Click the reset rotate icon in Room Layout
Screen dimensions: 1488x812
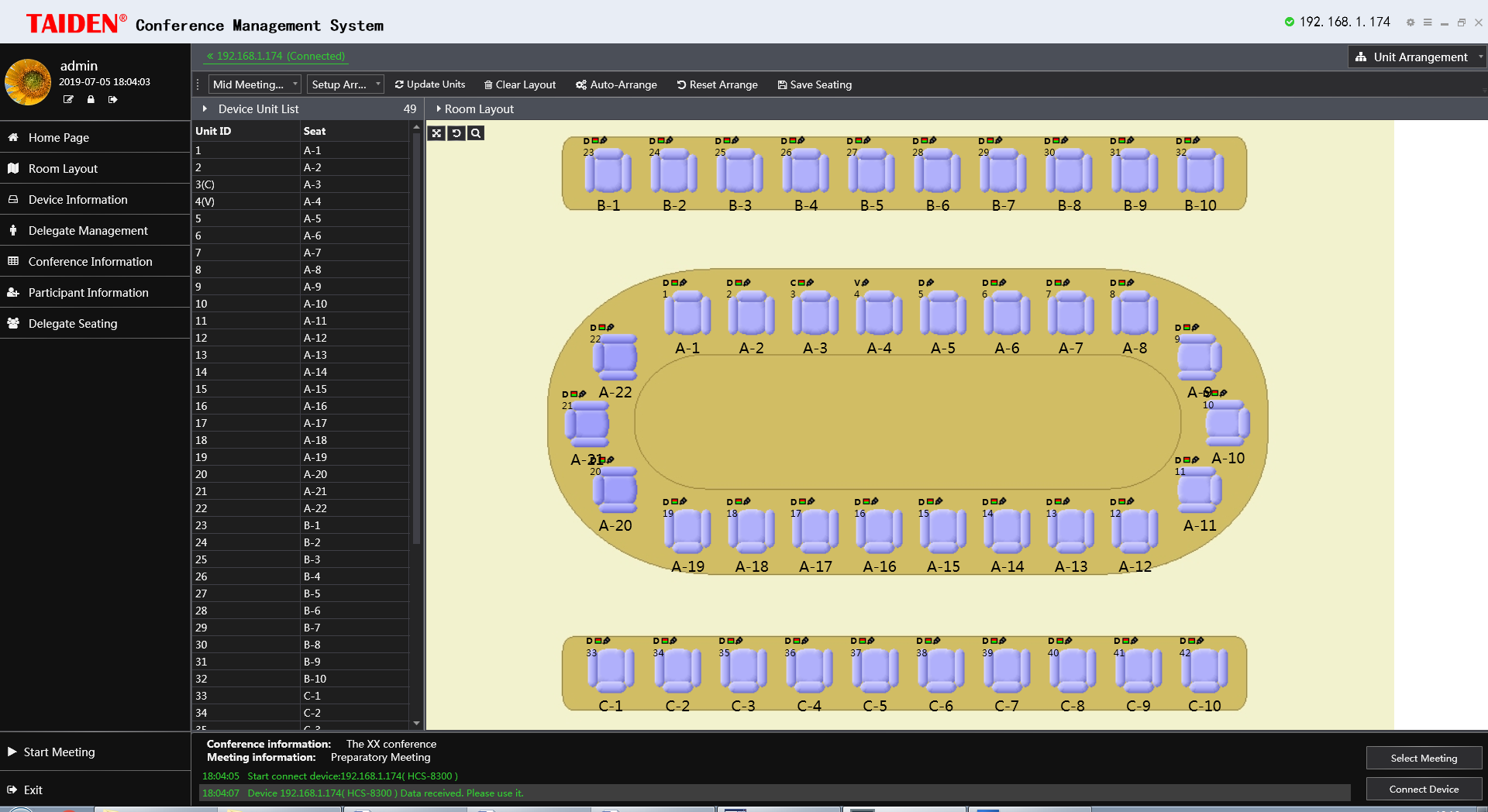pyautogui.click(x=456, y=133)
